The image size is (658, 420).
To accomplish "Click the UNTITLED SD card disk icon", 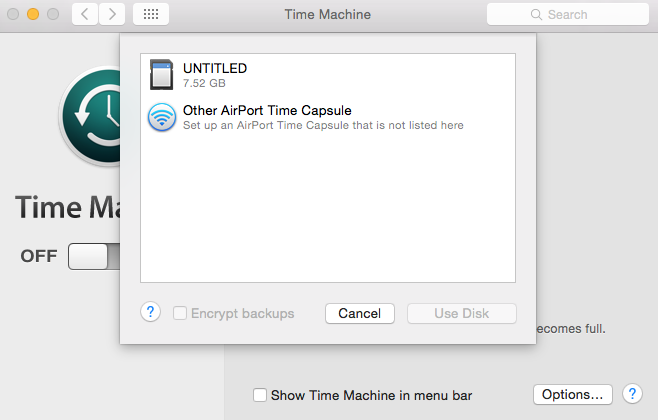I will click(x=162, y=75).
